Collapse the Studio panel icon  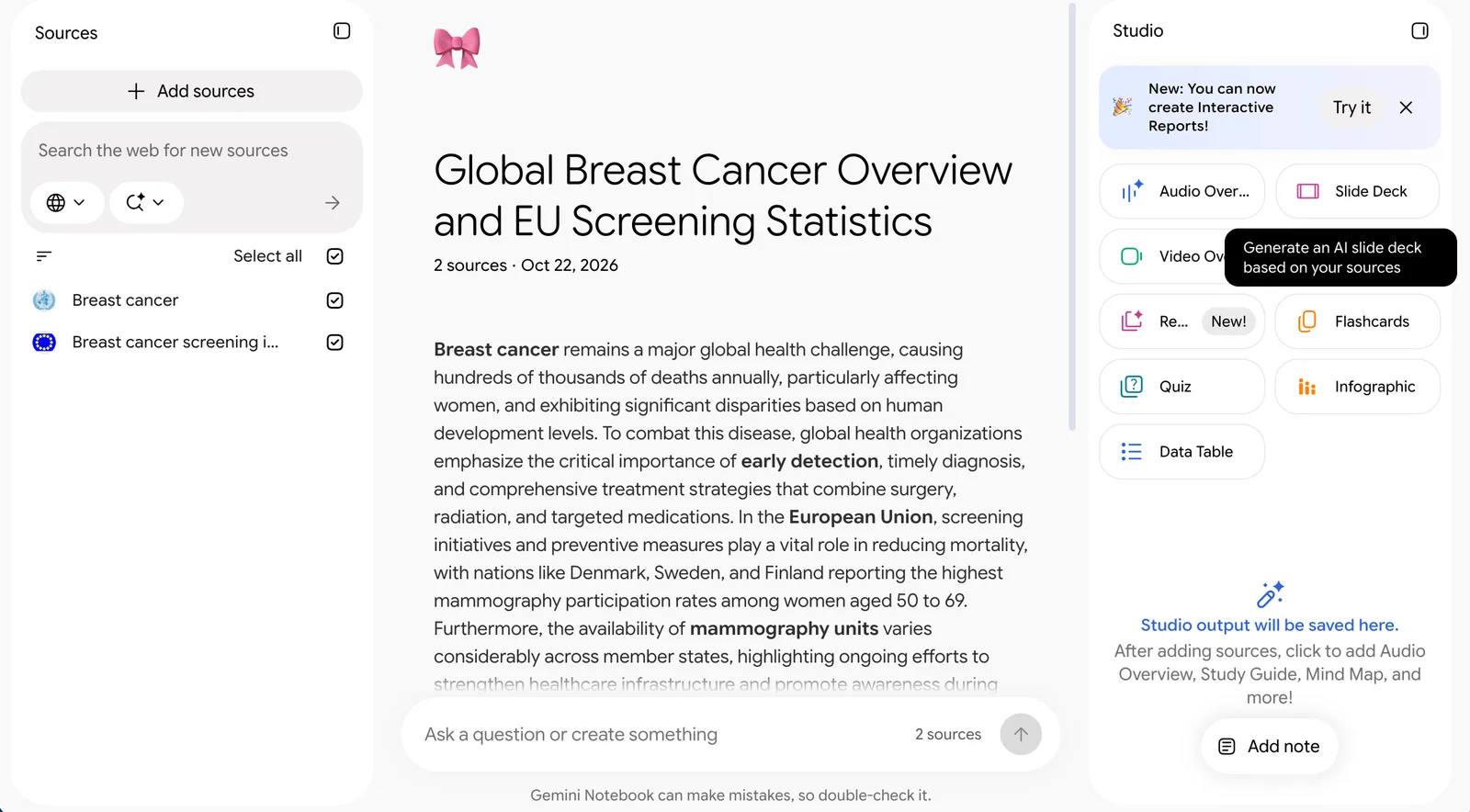pos(1419,31)
